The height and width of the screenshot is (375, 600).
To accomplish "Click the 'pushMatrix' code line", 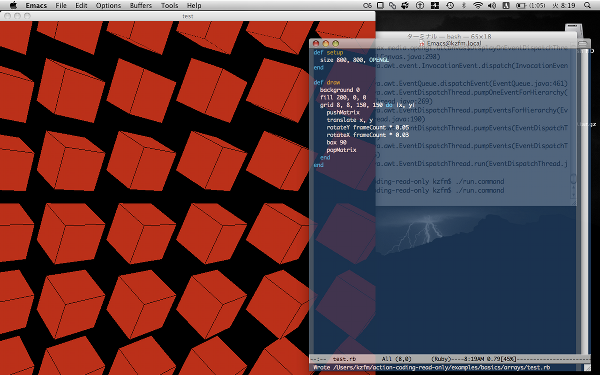I will pyautogui.click(x=343, y=112).
